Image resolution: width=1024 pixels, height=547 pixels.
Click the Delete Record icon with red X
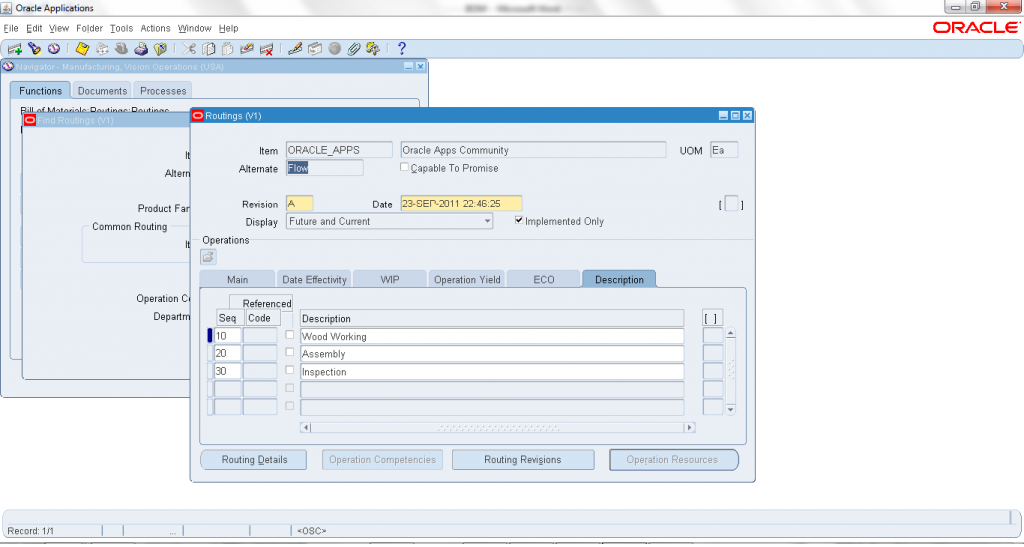(267, 49)
